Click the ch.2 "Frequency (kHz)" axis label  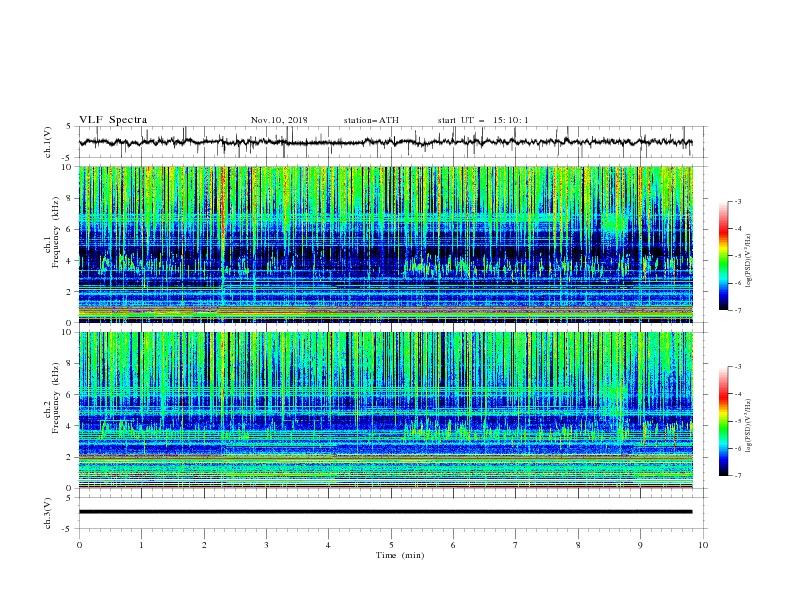click(x=55, y=398)
